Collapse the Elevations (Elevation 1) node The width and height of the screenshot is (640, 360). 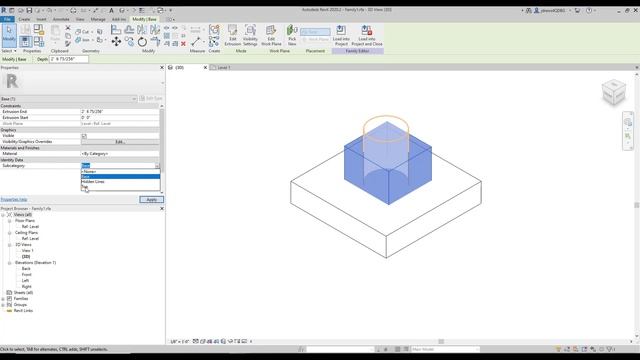click(x=9, y=263)
